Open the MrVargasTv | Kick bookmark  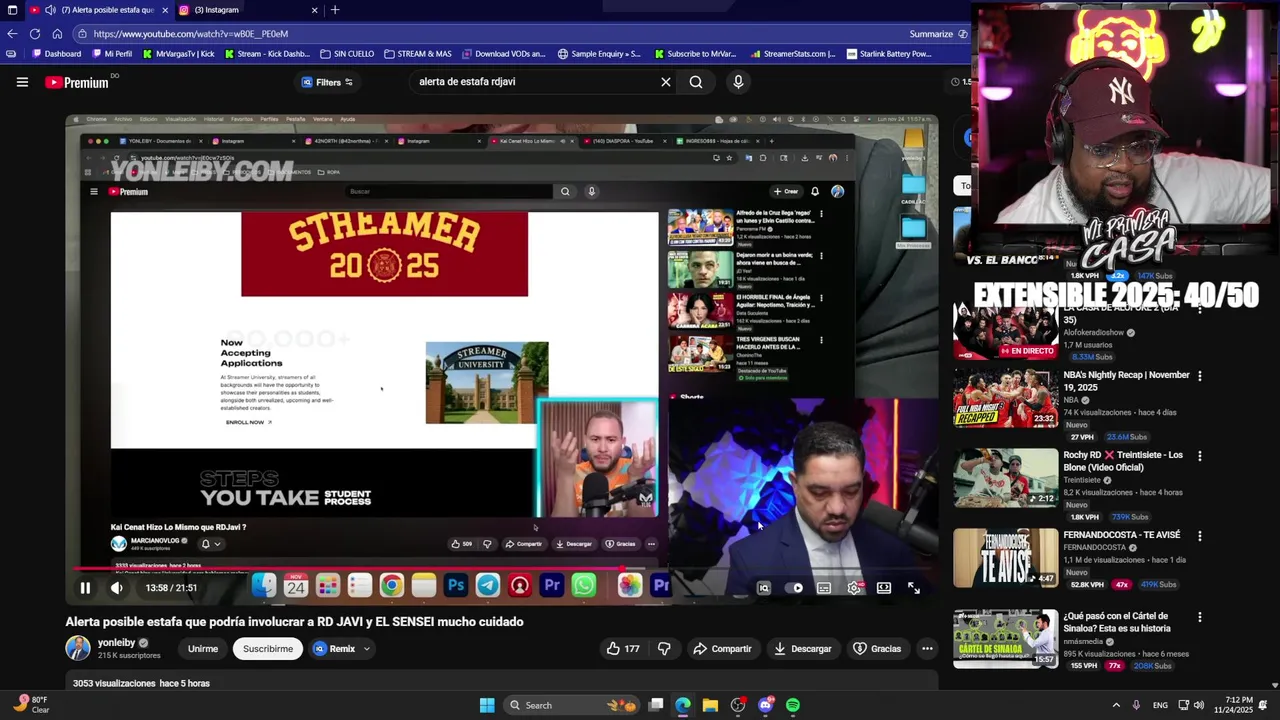click(178, 54)
